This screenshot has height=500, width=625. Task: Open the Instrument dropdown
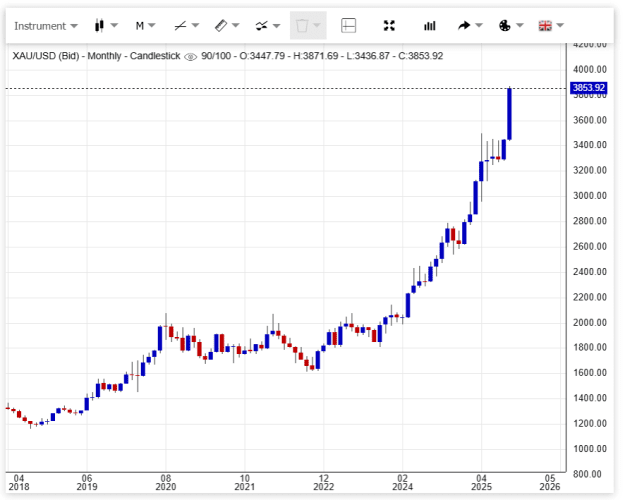pos(46,26)
